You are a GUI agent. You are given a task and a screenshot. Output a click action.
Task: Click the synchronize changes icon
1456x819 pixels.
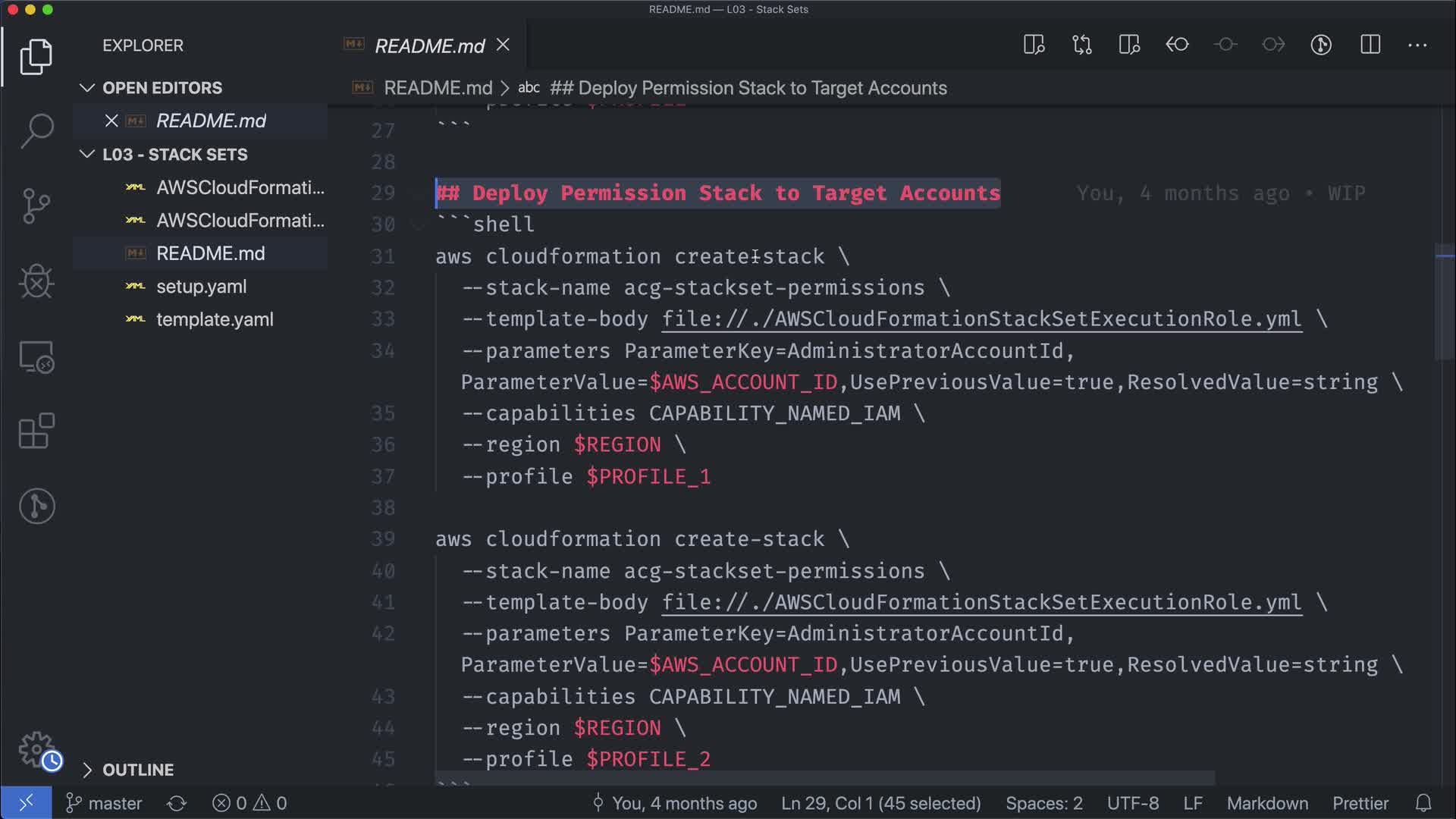coord(177,803)
